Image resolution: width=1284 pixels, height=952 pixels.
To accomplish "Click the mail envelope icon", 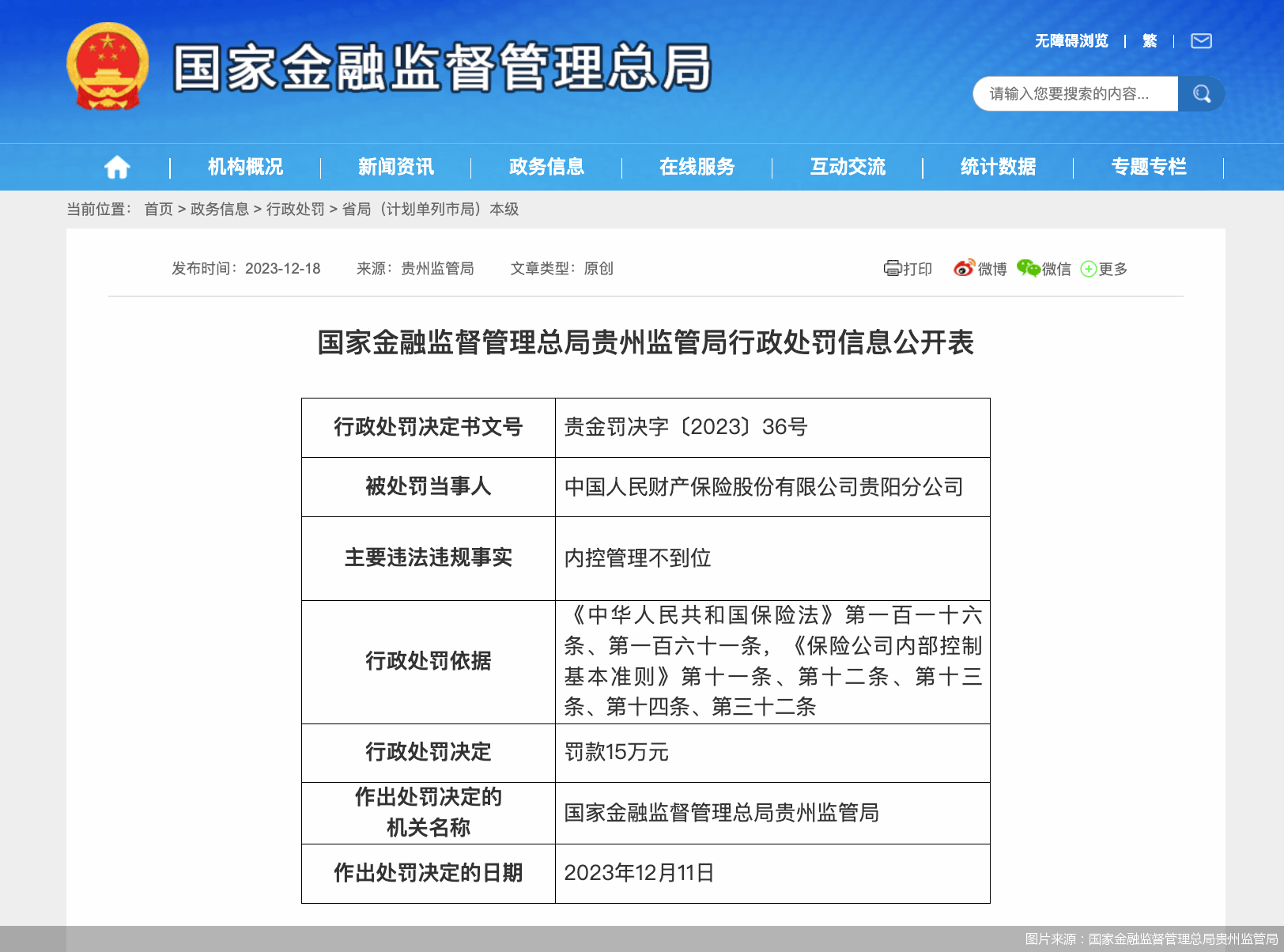I will click(x=1201, y=41).
